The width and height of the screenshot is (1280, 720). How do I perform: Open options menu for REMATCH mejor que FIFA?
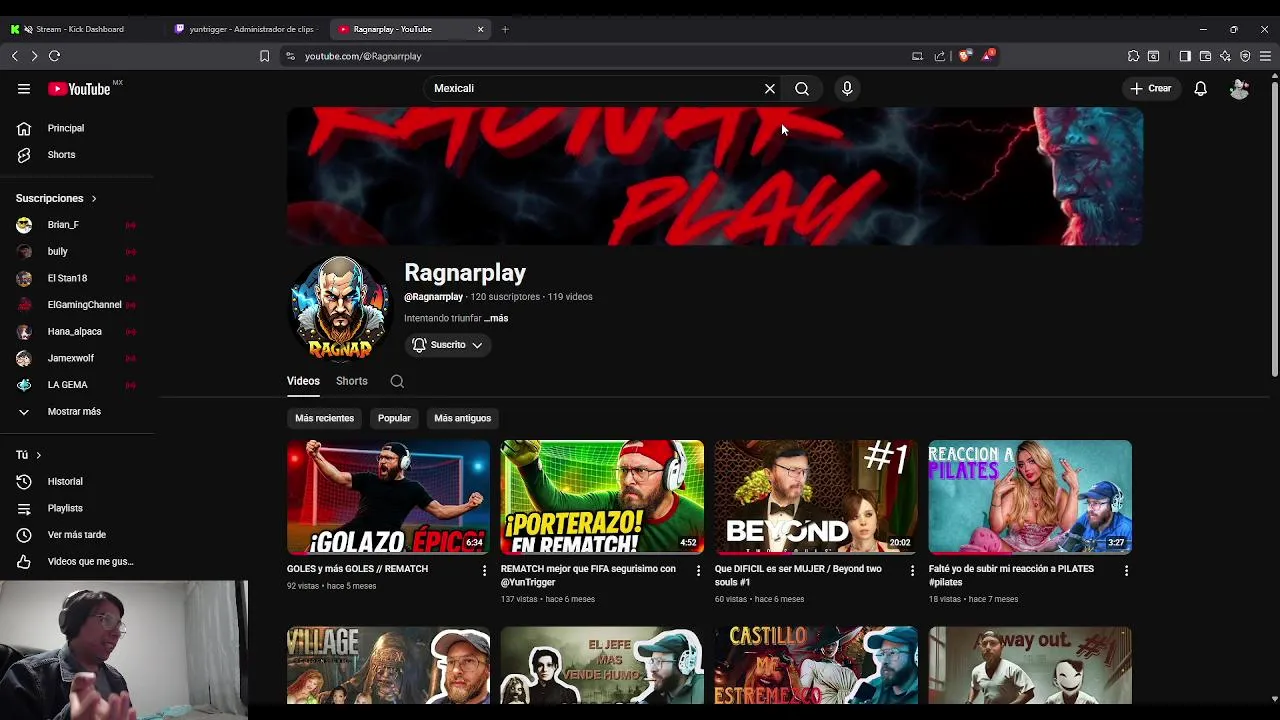pyautogui.click(x=698, y=570)
